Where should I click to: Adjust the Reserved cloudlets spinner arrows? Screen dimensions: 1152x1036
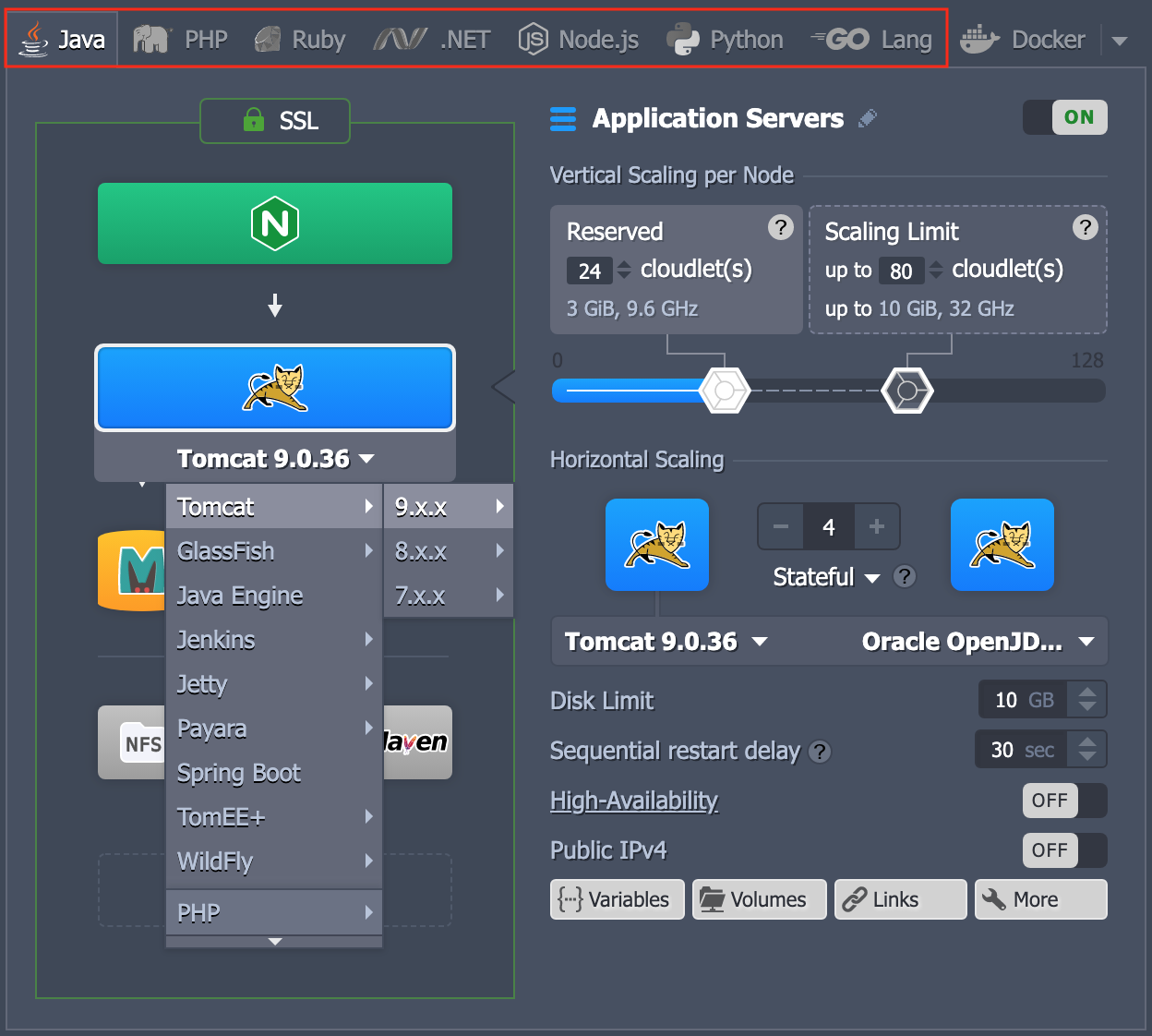(624, 270)
